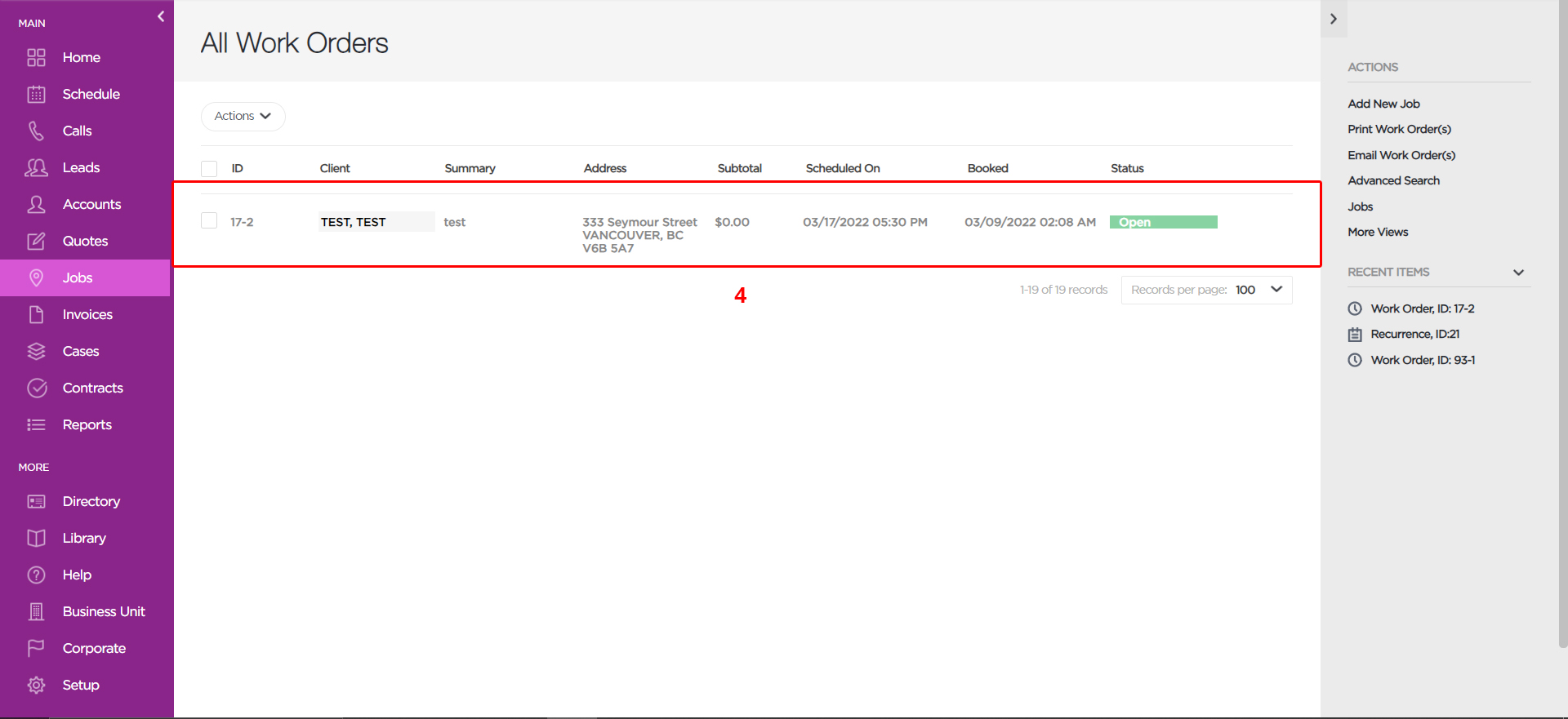
Task: Open recent item Recurrence, ID:21
Action: [1415, 334]
